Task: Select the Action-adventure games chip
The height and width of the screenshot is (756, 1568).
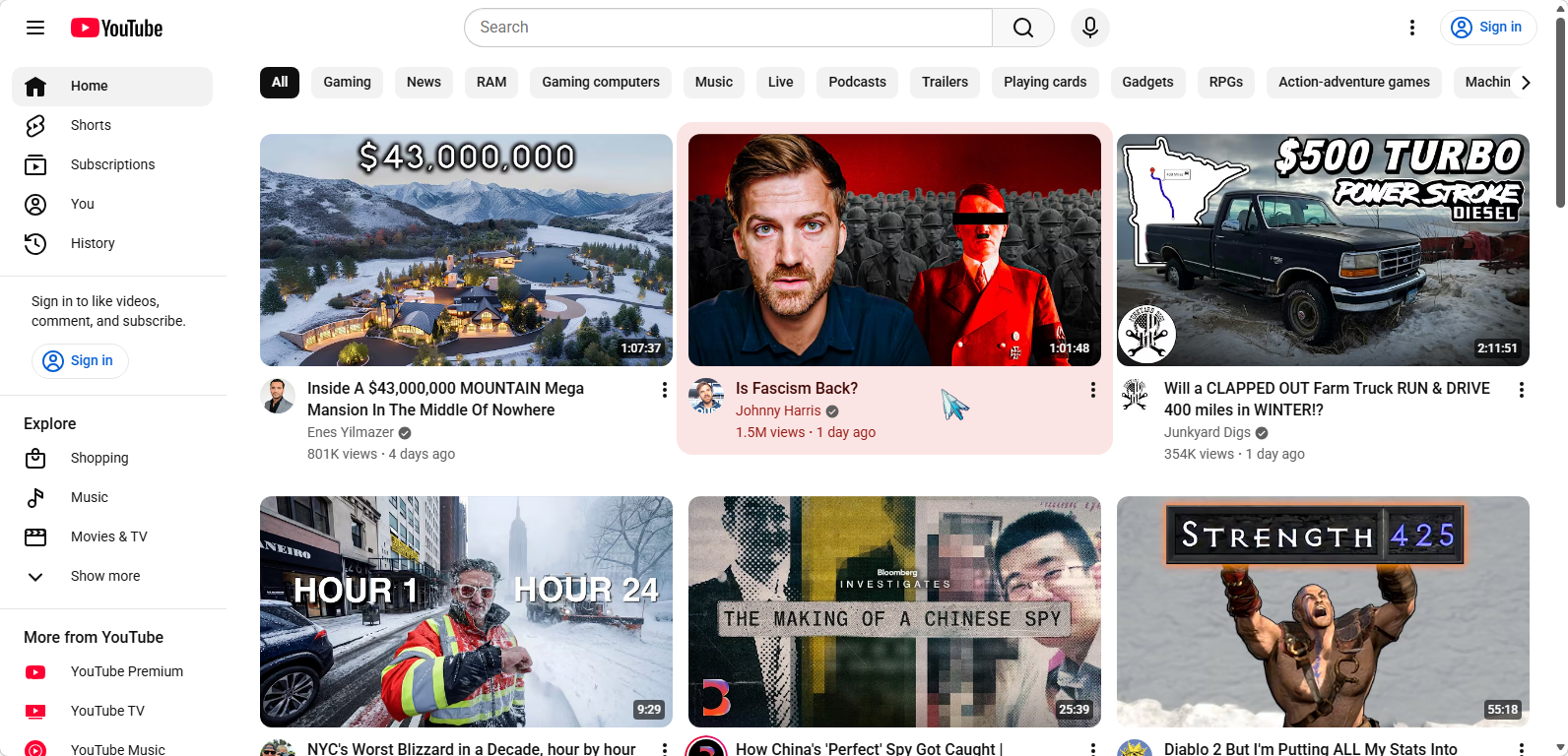Action: tap(1354, 83)
